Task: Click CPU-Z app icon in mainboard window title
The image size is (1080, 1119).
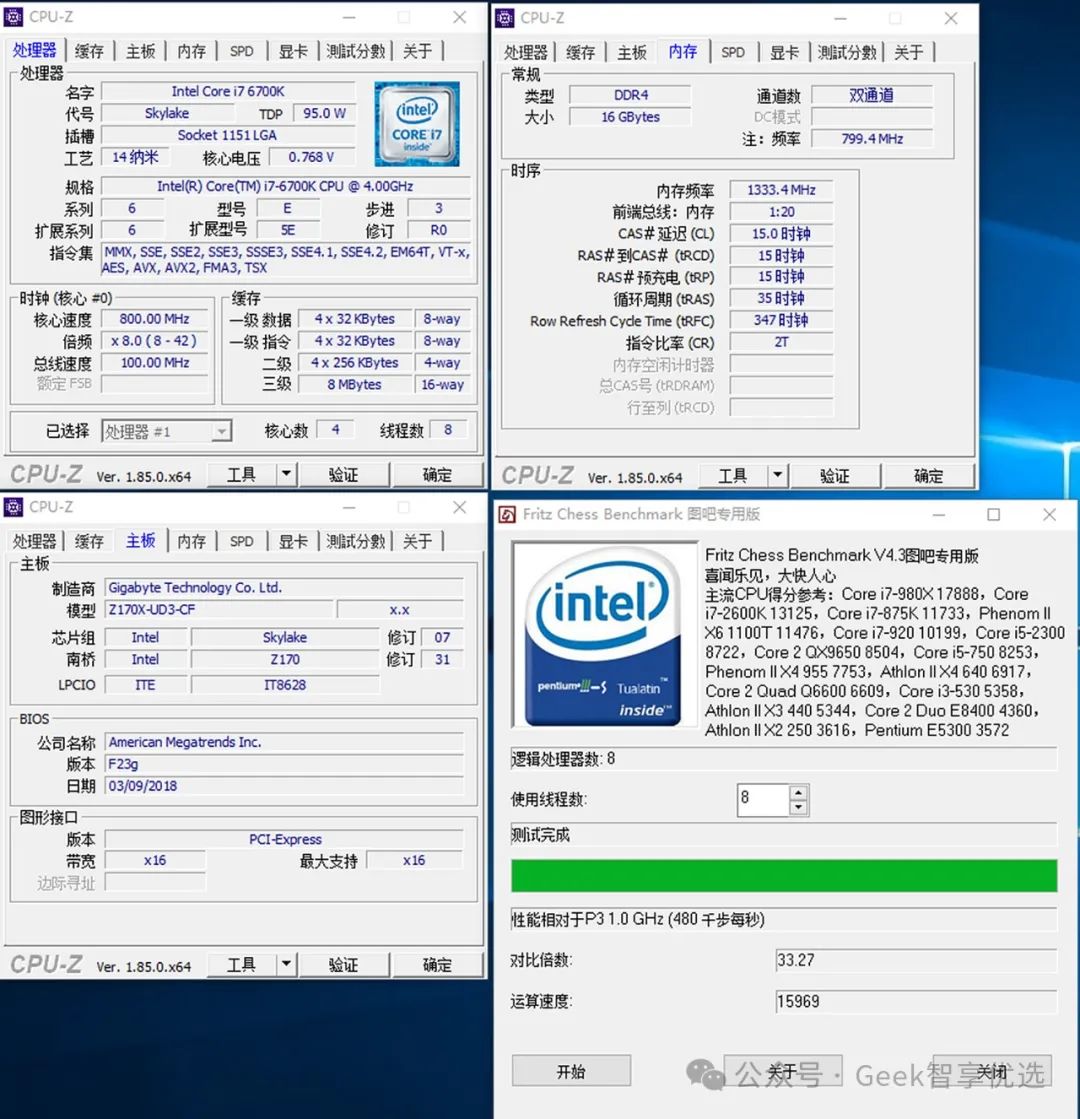Action: (14, 507)
